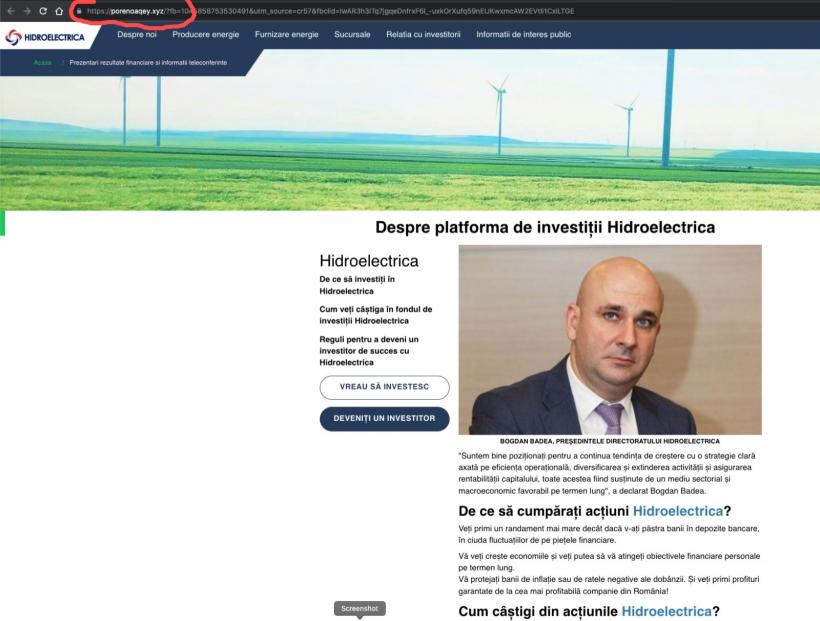The width and height of the screenshot is (820, 621).
Task: Click the padlock icon in the address bar
Action: tap(81, 12)
